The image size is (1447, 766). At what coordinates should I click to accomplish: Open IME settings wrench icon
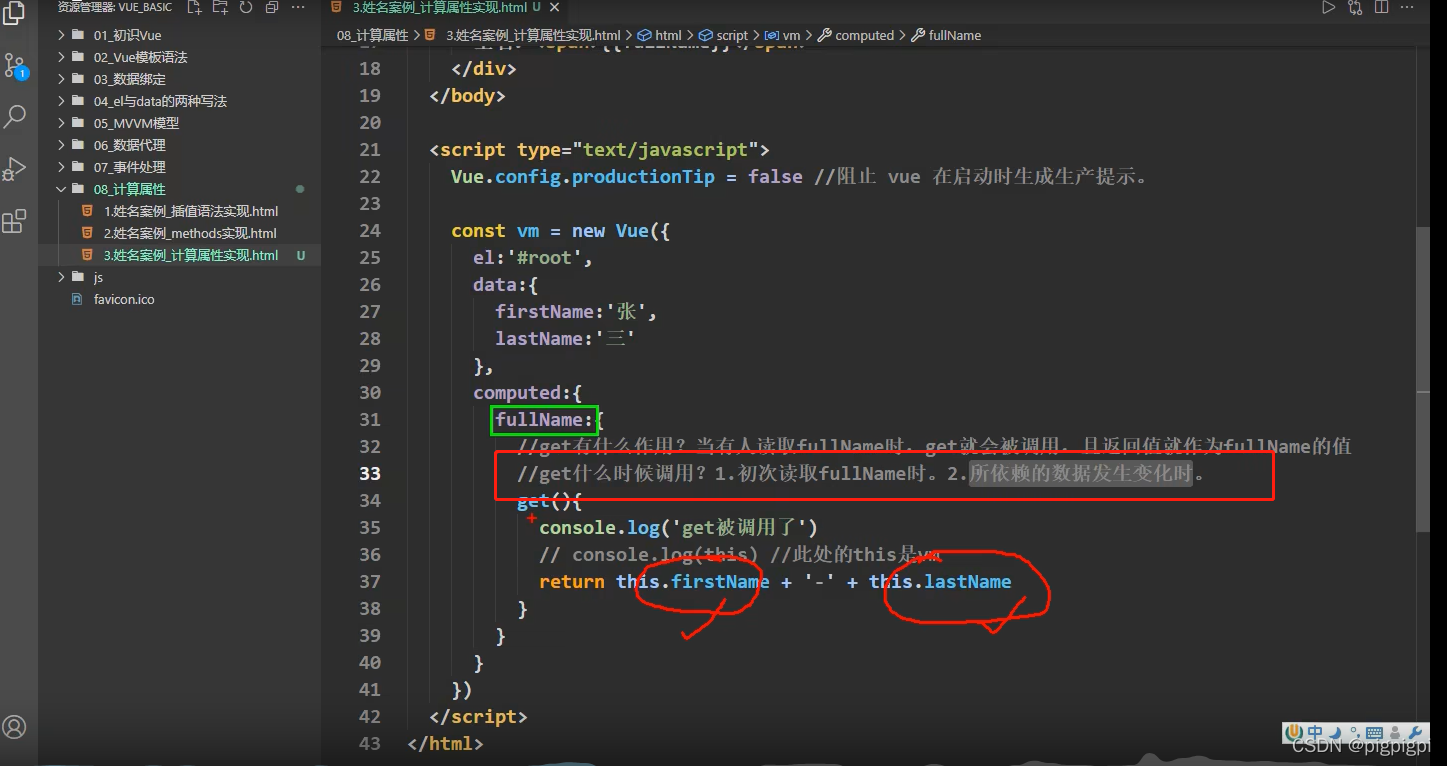1417,734
